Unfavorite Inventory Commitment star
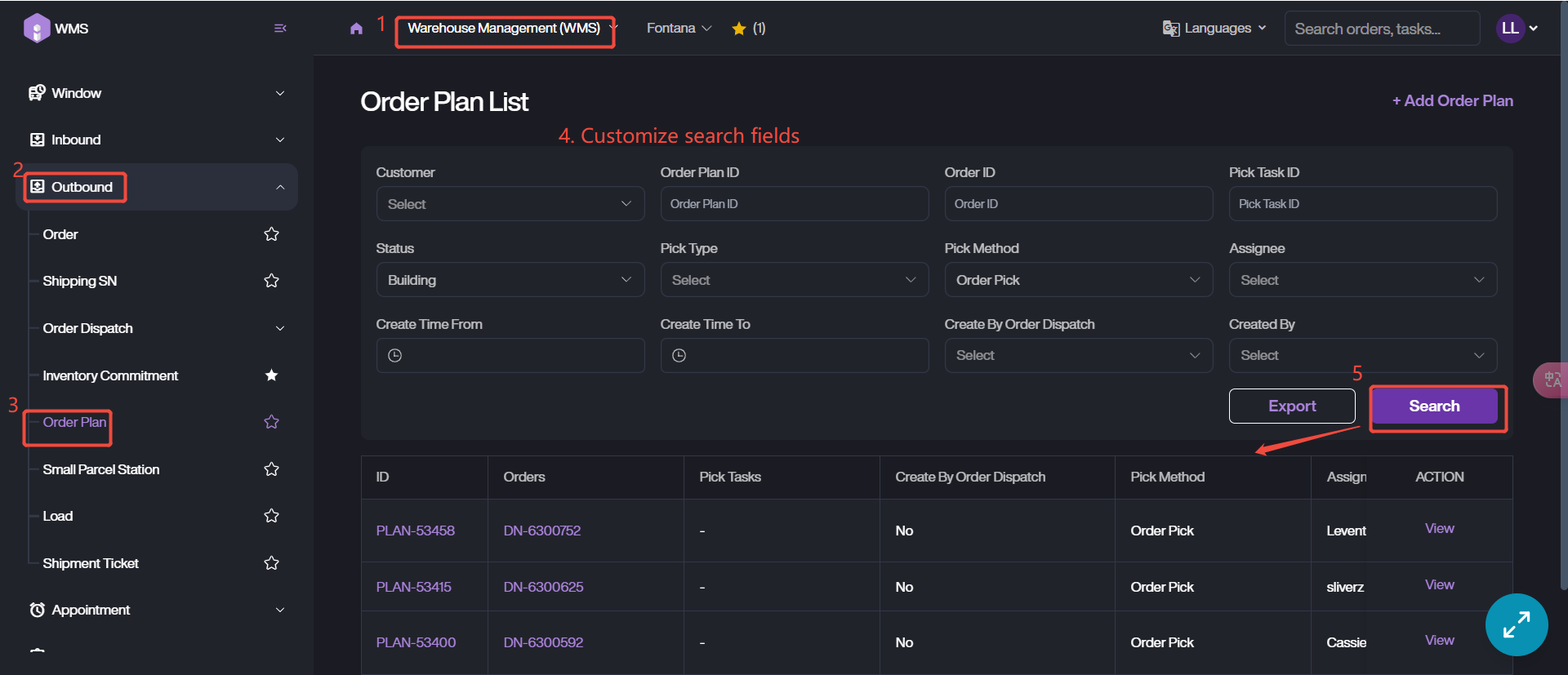1568x675 pixels. click(x=272, y=375)
